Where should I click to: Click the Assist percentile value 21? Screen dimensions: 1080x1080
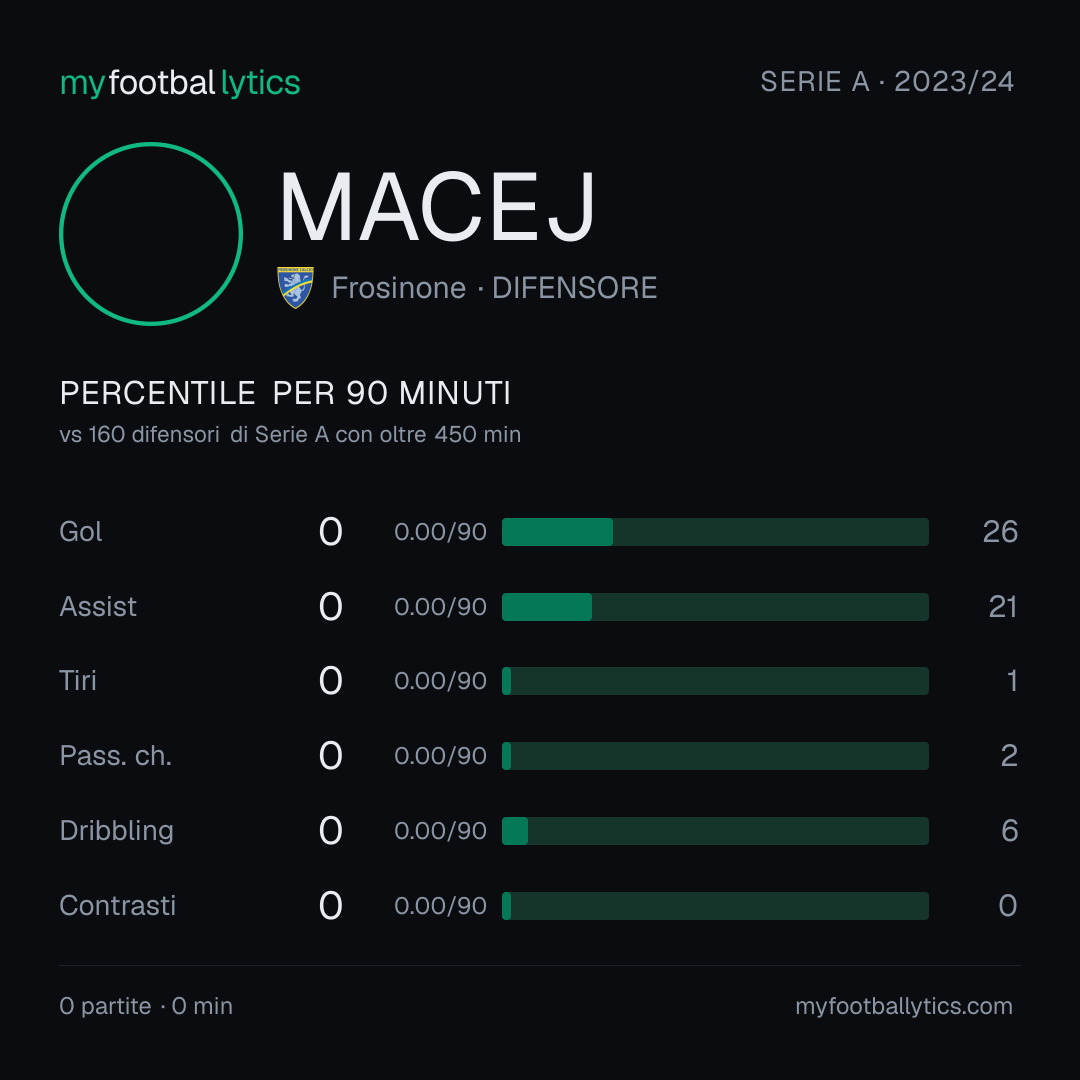[x=1003, y=607]
